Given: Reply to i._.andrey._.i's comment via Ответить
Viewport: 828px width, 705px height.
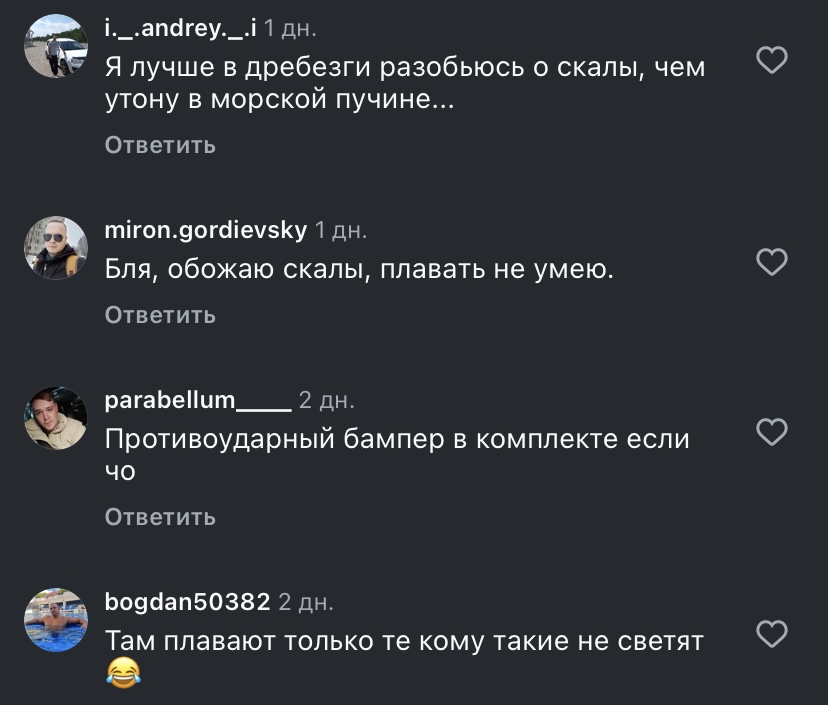Looking at the screenshot, I should coord(161,145).
